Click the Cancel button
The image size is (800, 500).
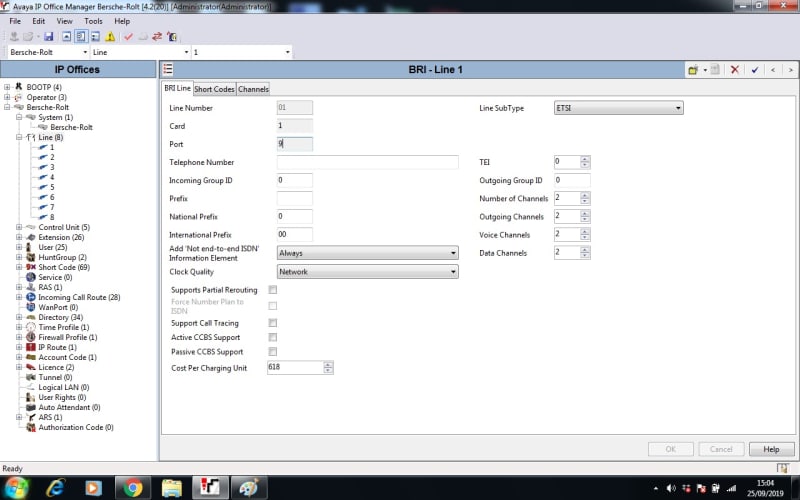pos(721,449)
